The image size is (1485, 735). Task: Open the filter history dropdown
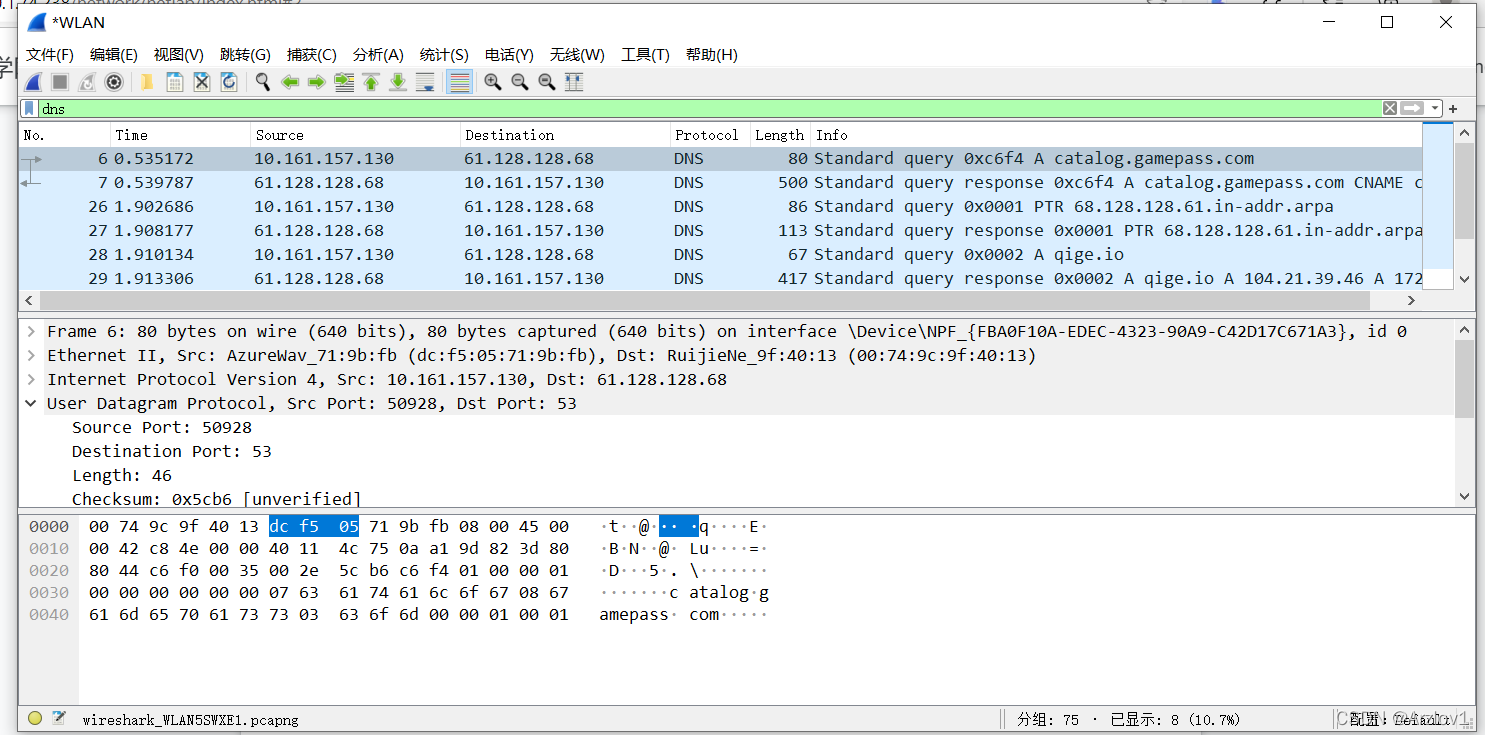1436,108
